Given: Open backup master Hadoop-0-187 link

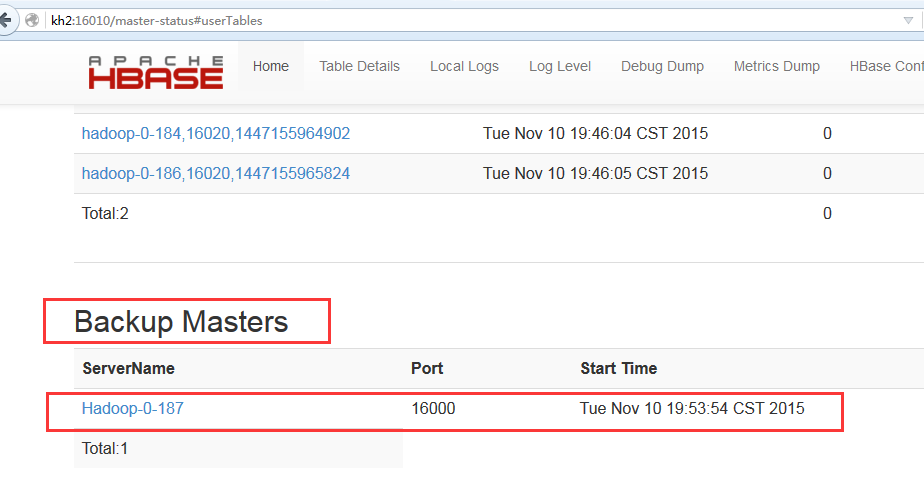Looking at the screenshot, I should point(133,408).
